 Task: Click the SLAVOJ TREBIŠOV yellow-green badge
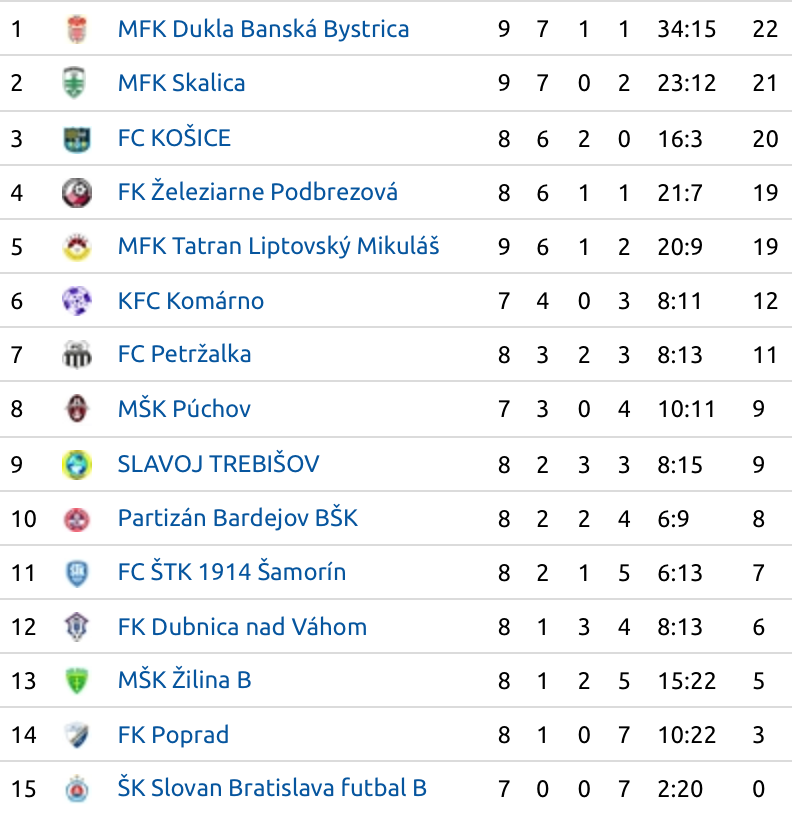[77, 464]
